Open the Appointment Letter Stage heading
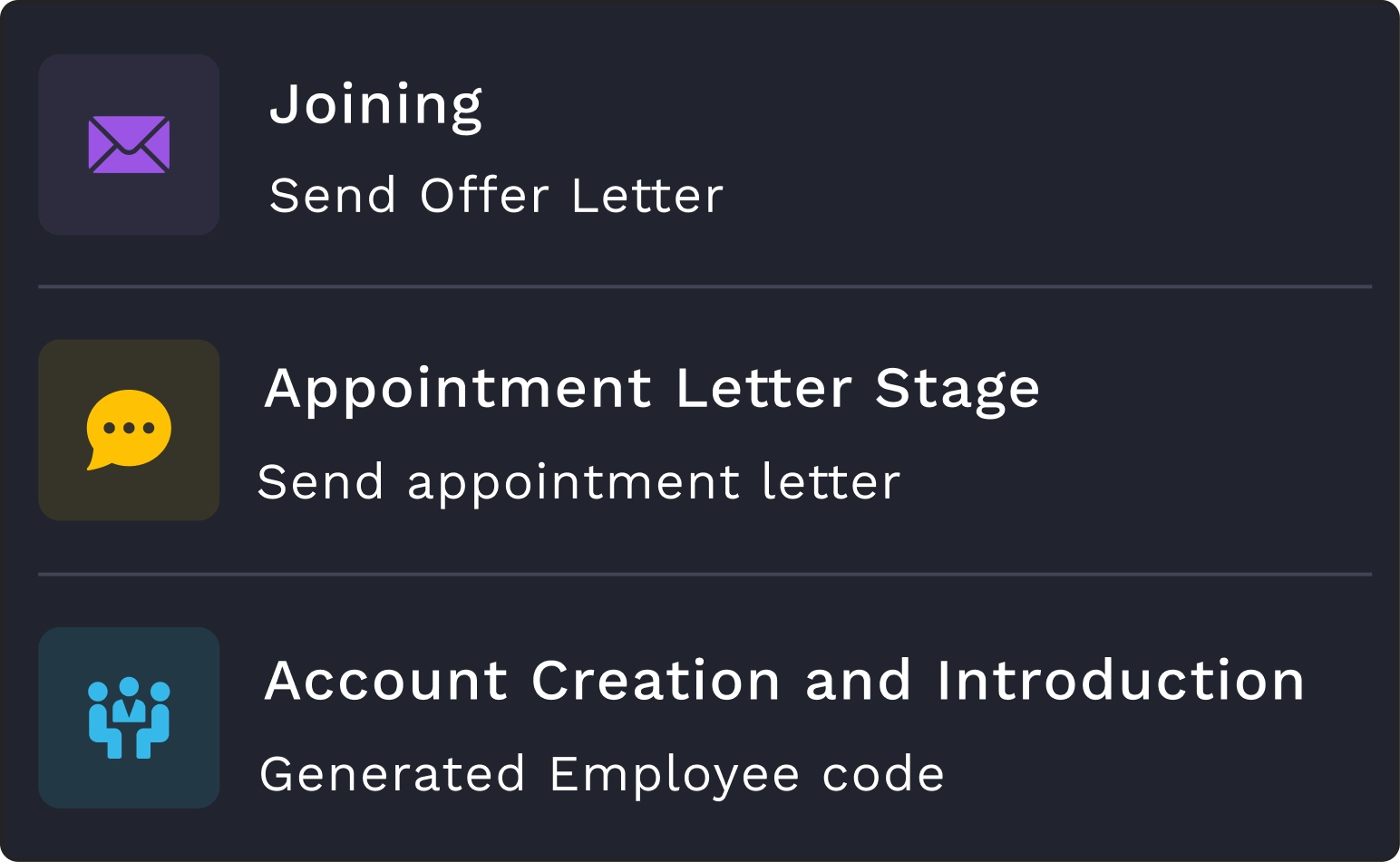This screenshot has height=862, width=1400. pos(652,390)
